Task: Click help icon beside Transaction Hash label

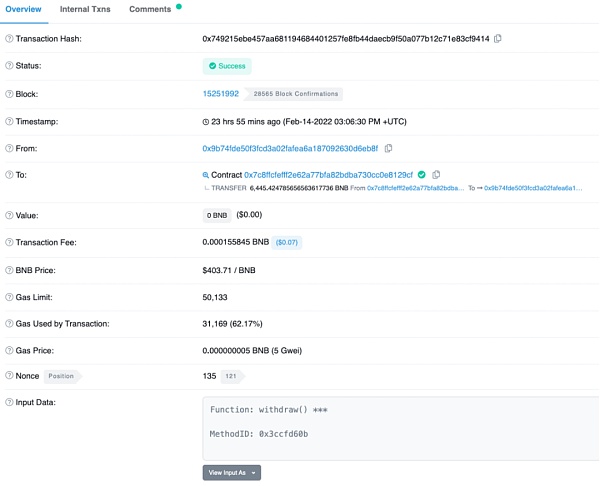Action: (9, 39)
